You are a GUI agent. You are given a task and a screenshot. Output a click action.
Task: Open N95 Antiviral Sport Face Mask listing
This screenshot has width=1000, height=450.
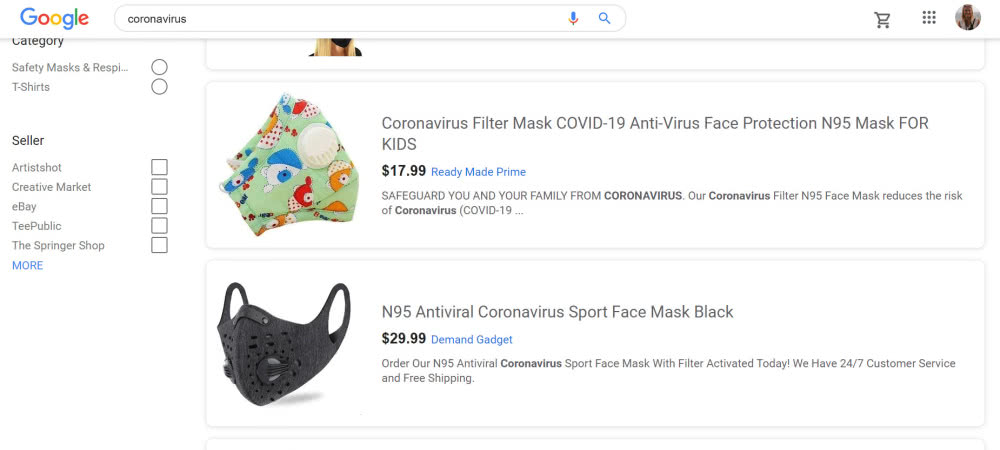pos(557,312)
